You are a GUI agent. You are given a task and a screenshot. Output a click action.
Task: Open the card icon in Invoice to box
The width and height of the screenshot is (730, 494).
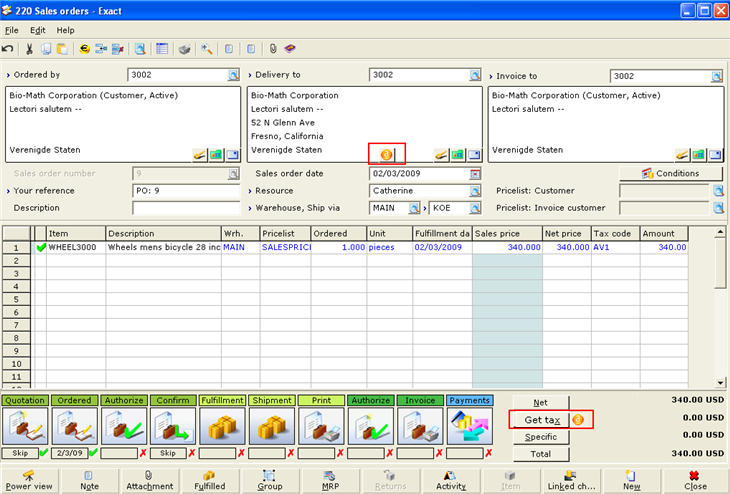click(716, 155)
